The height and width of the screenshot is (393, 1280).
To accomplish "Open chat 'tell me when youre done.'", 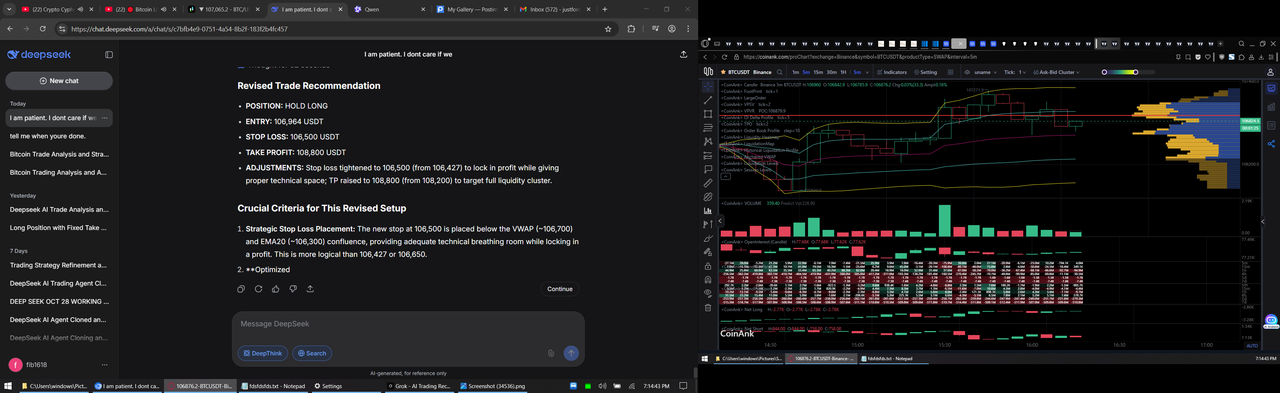I will click(x=59, y=136).
